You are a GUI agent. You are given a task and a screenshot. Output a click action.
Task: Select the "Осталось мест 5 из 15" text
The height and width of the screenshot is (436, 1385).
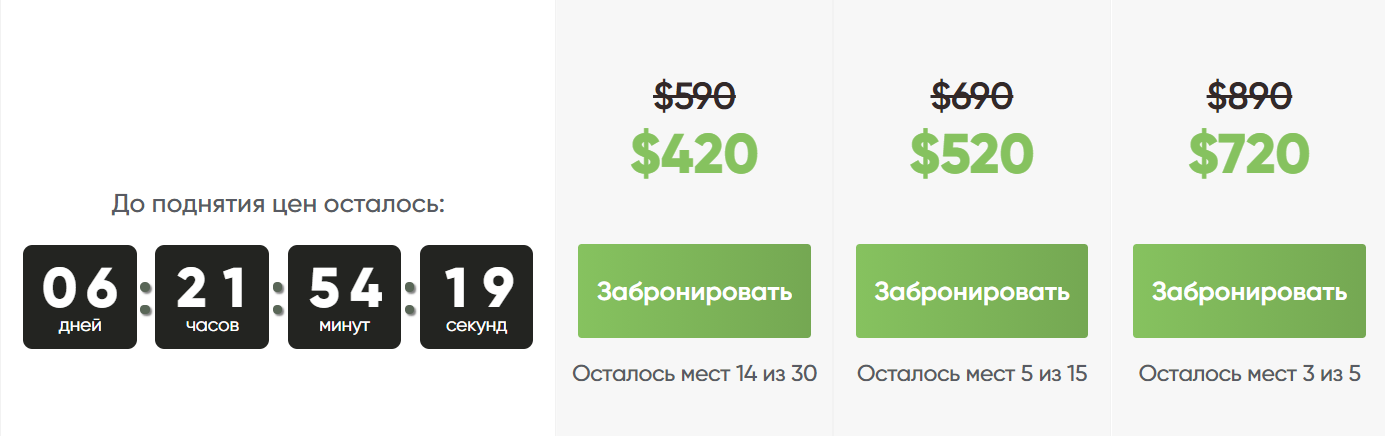pos(972,374)
